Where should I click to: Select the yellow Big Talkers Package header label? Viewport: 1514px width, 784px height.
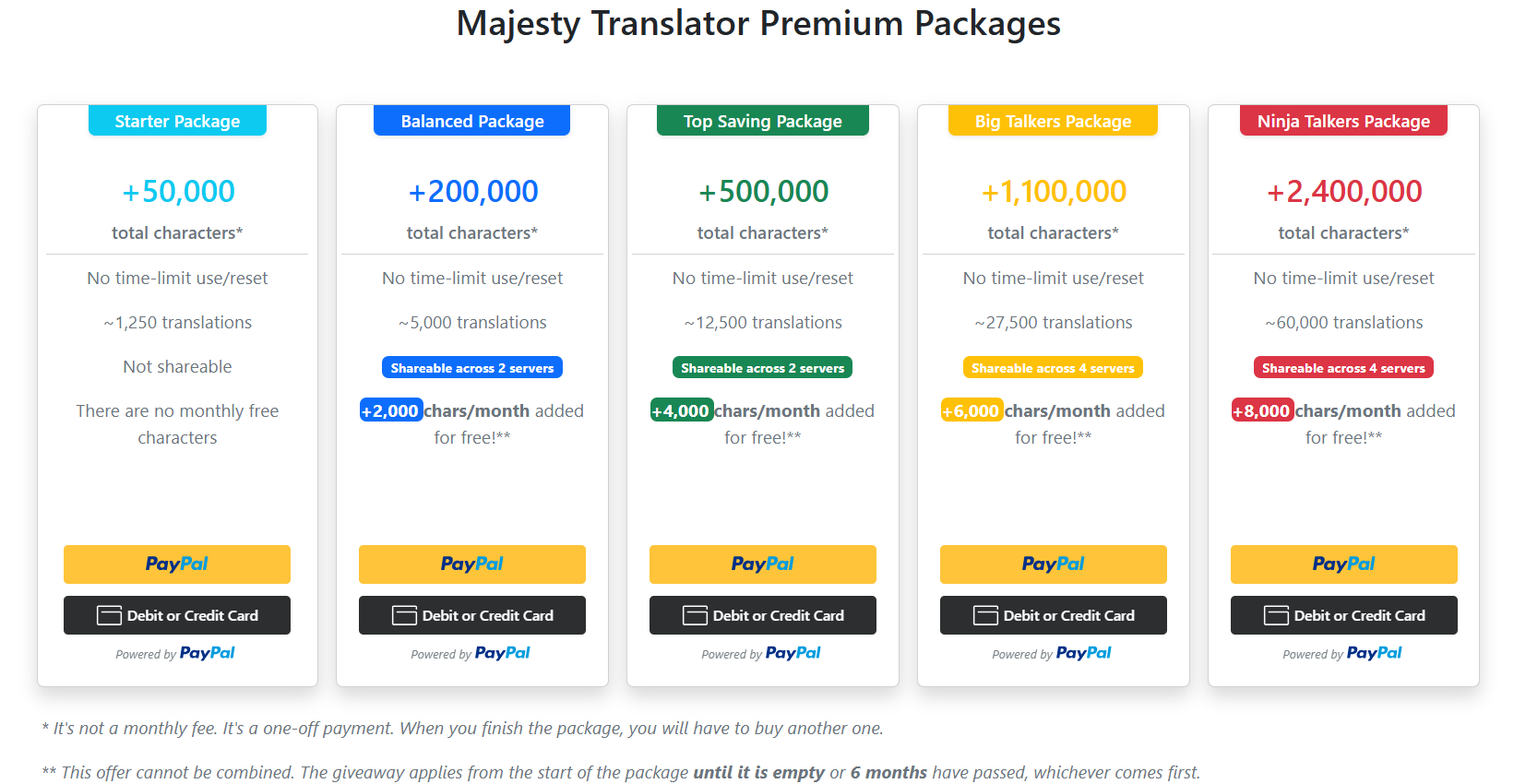pos(1053,121)
